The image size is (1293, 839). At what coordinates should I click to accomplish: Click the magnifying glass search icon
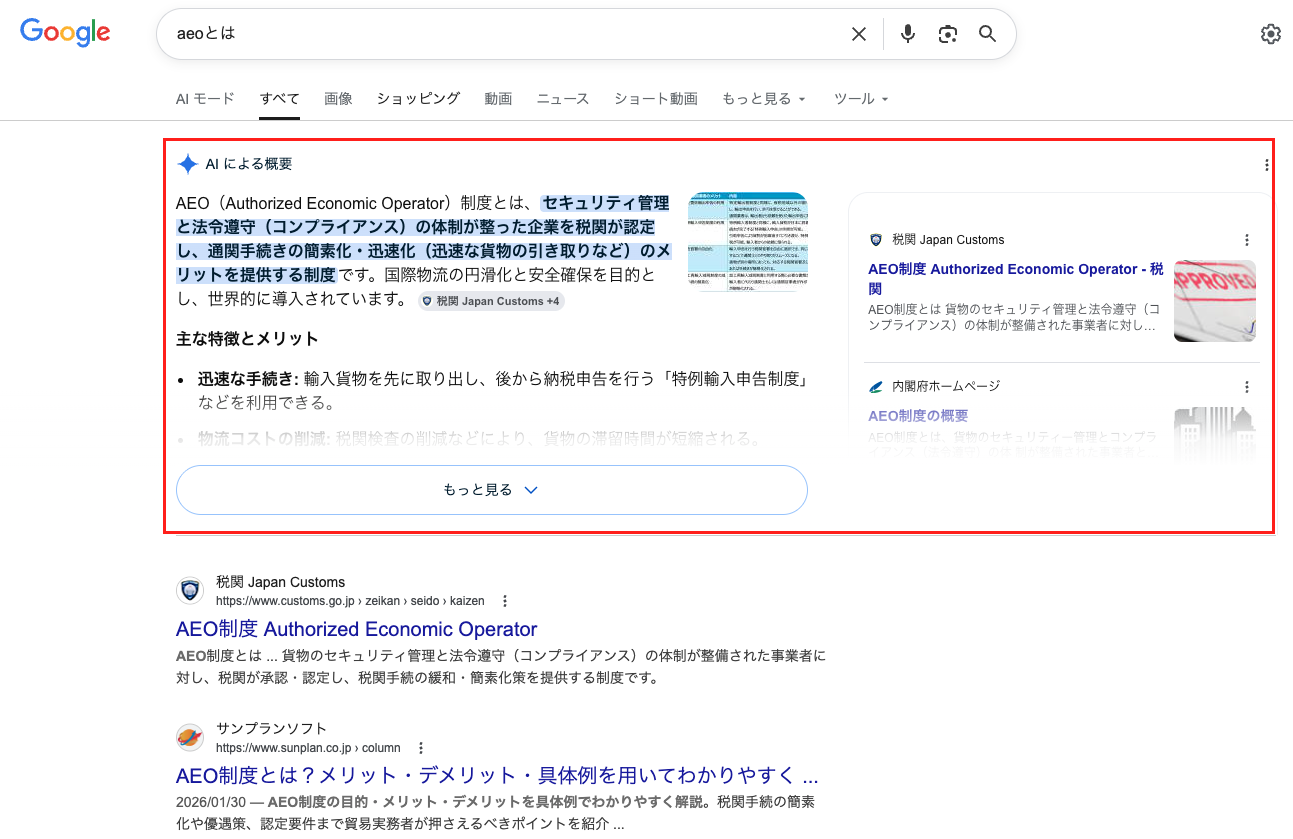(x=988, y=34)
